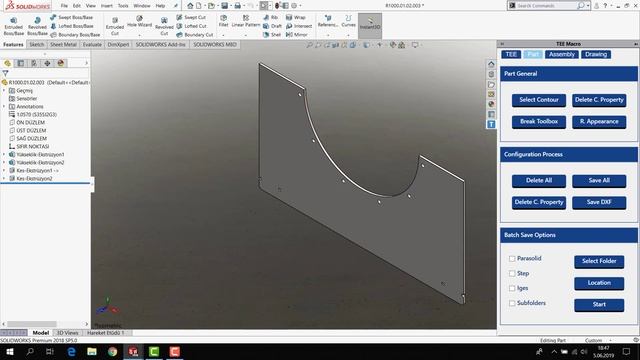Expand Yükseklik-Ekstrüzyon1 feature
This screenshot has height=360, width=640.
click(4, 154)
